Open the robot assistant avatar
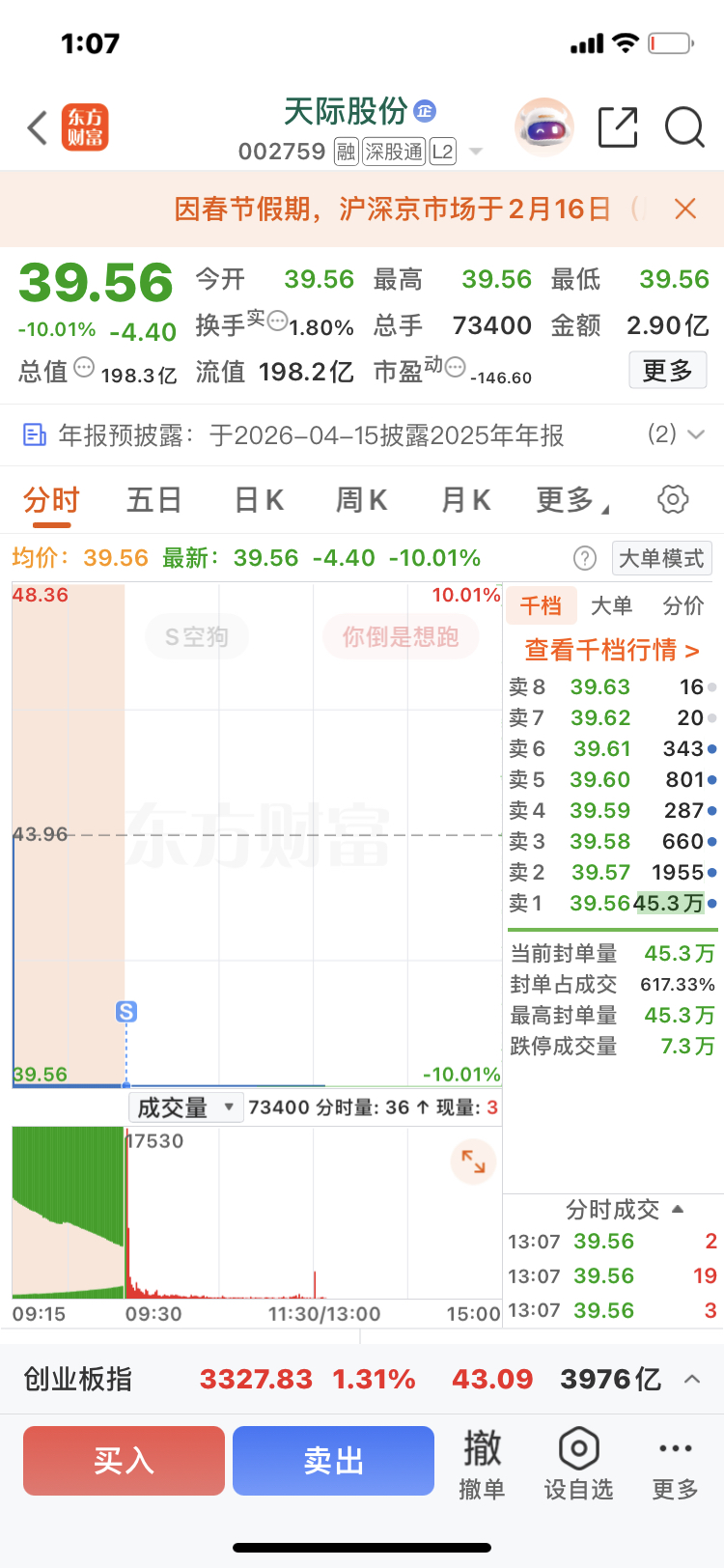The image size is (724, 1568). (x=543, y=127)
